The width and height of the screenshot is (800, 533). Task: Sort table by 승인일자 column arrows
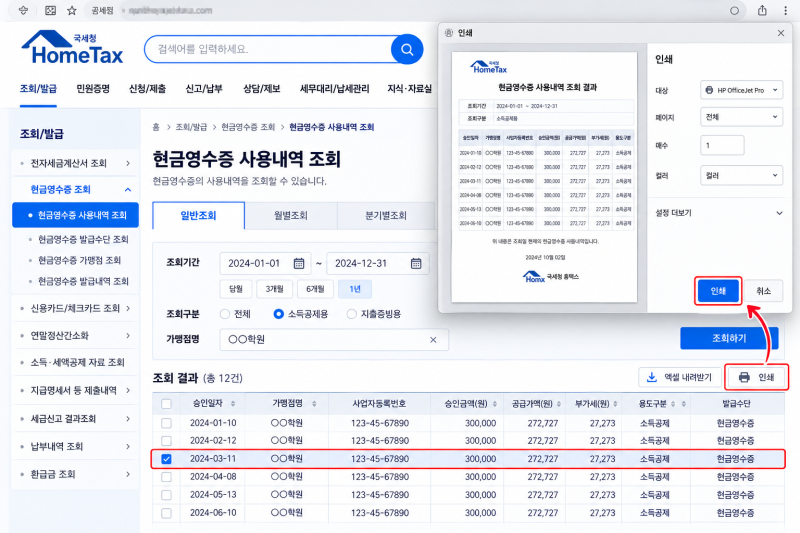pos(233,403)
